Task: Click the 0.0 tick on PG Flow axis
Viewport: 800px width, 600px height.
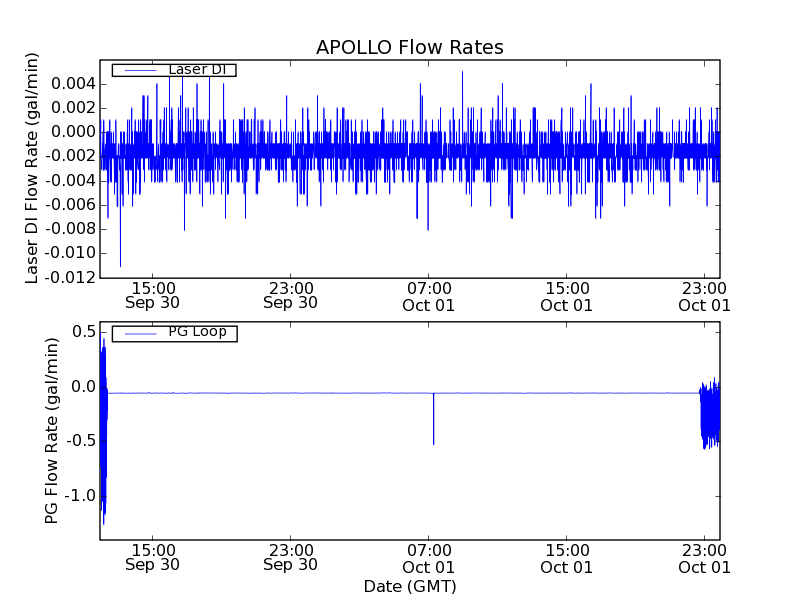Action: [84, 387]
